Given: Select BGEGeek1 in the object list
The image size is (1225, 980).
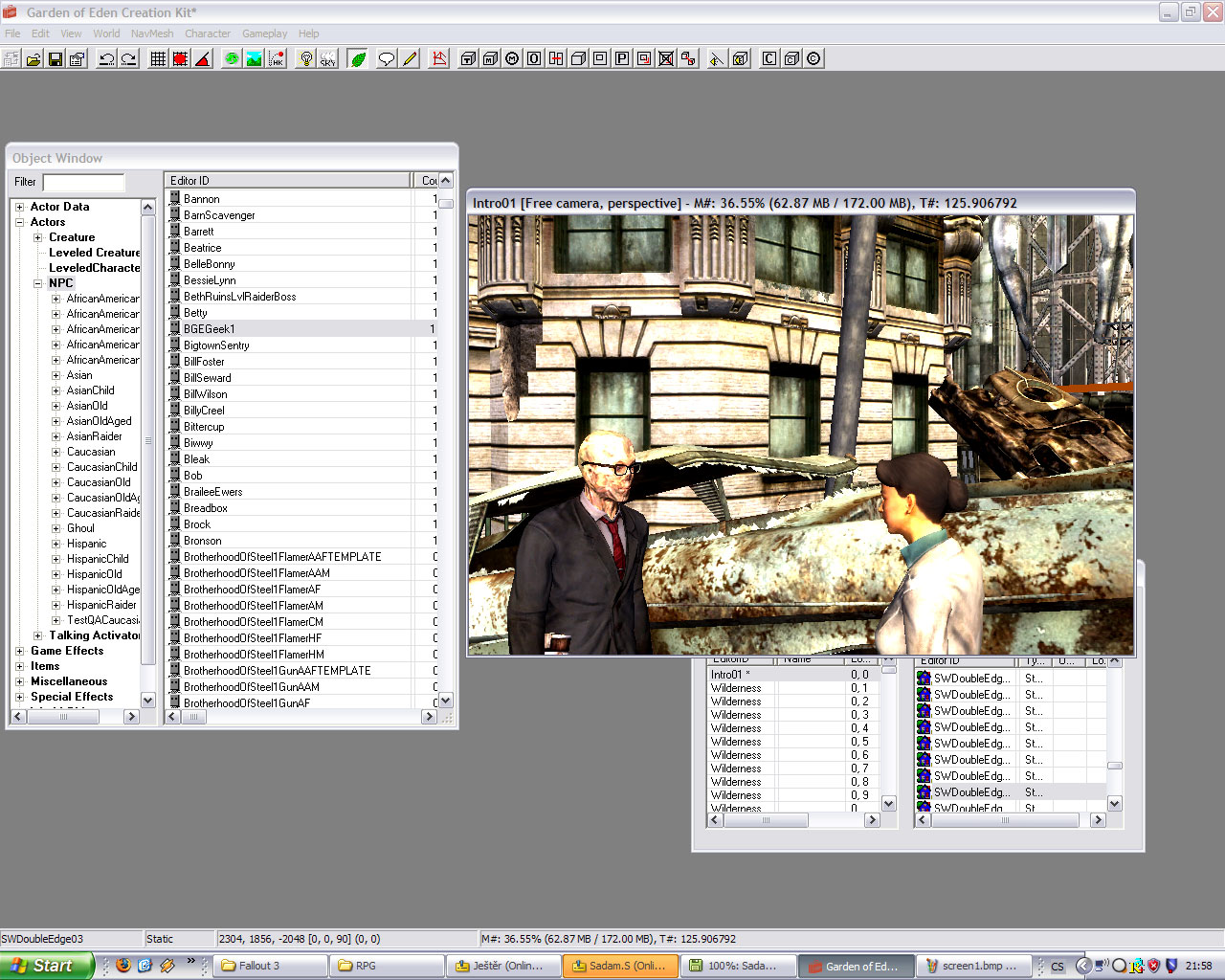Looking at the screenshot, I should pyautogui.click(x=301, y=328).
